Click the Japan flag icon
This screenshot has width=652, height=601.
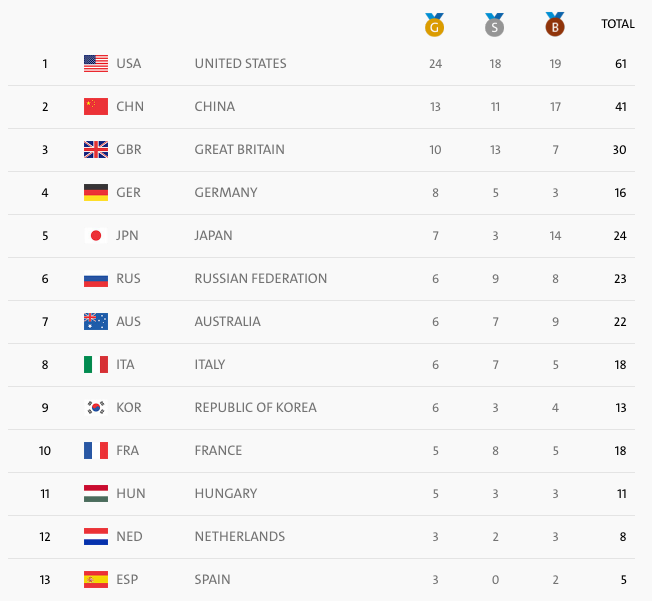click(x=96, y=236)
